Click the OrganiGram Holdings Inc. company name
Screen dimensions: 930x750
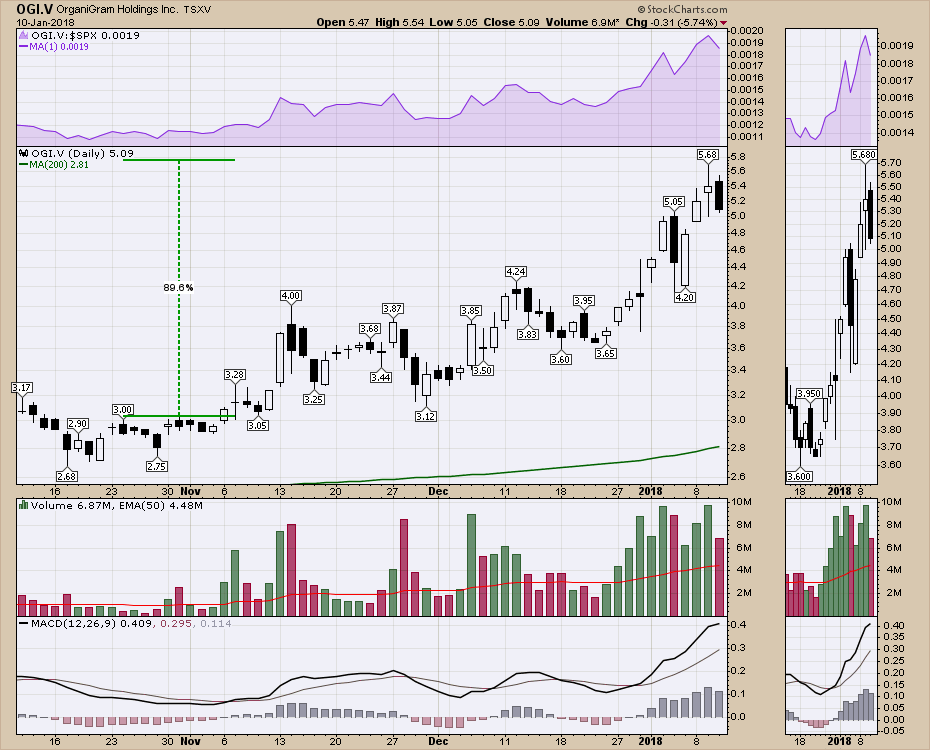(117, 9)
